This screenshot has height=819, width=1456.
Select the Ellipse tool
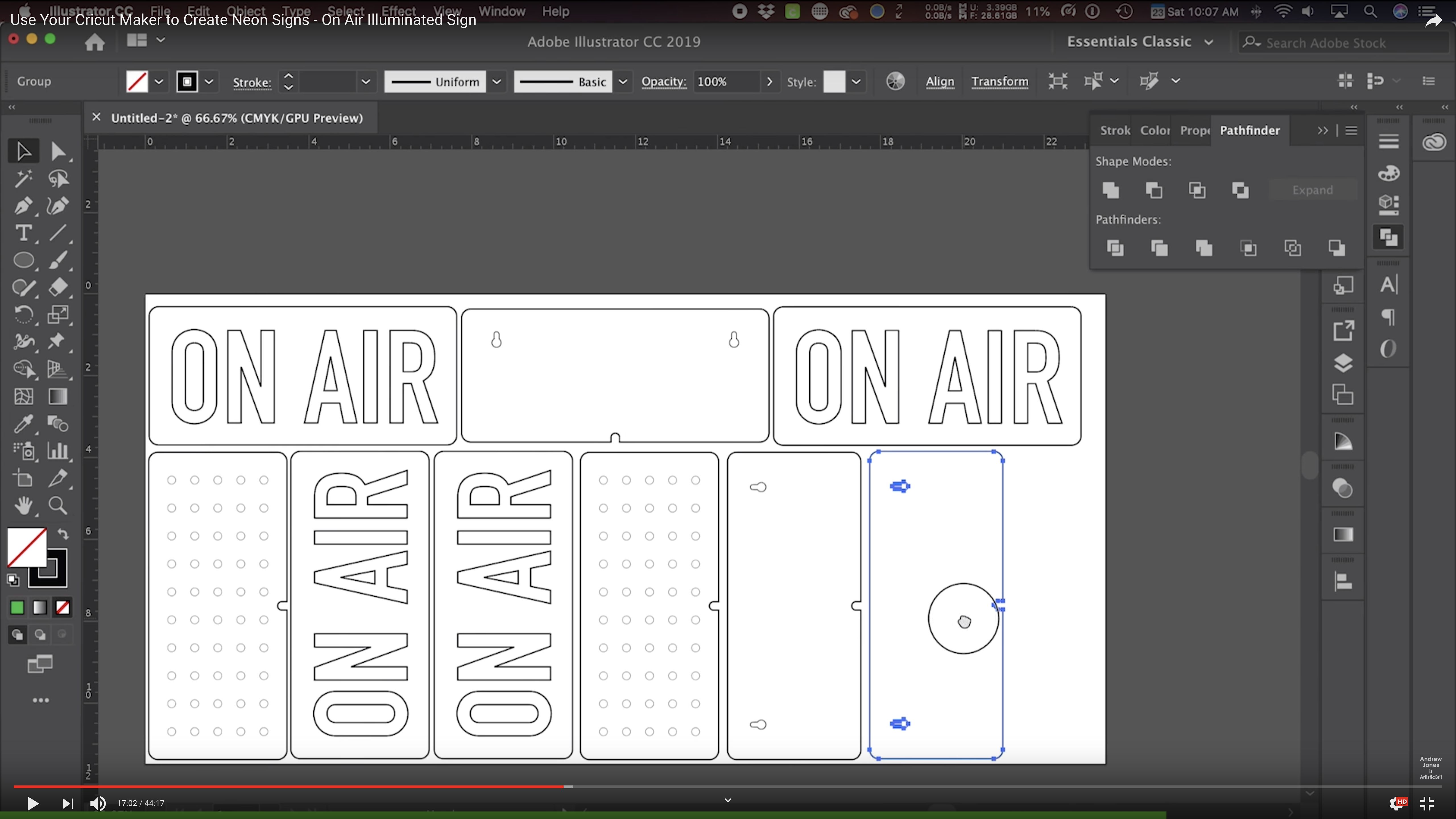pyautogui.click(x=23, y=260)
